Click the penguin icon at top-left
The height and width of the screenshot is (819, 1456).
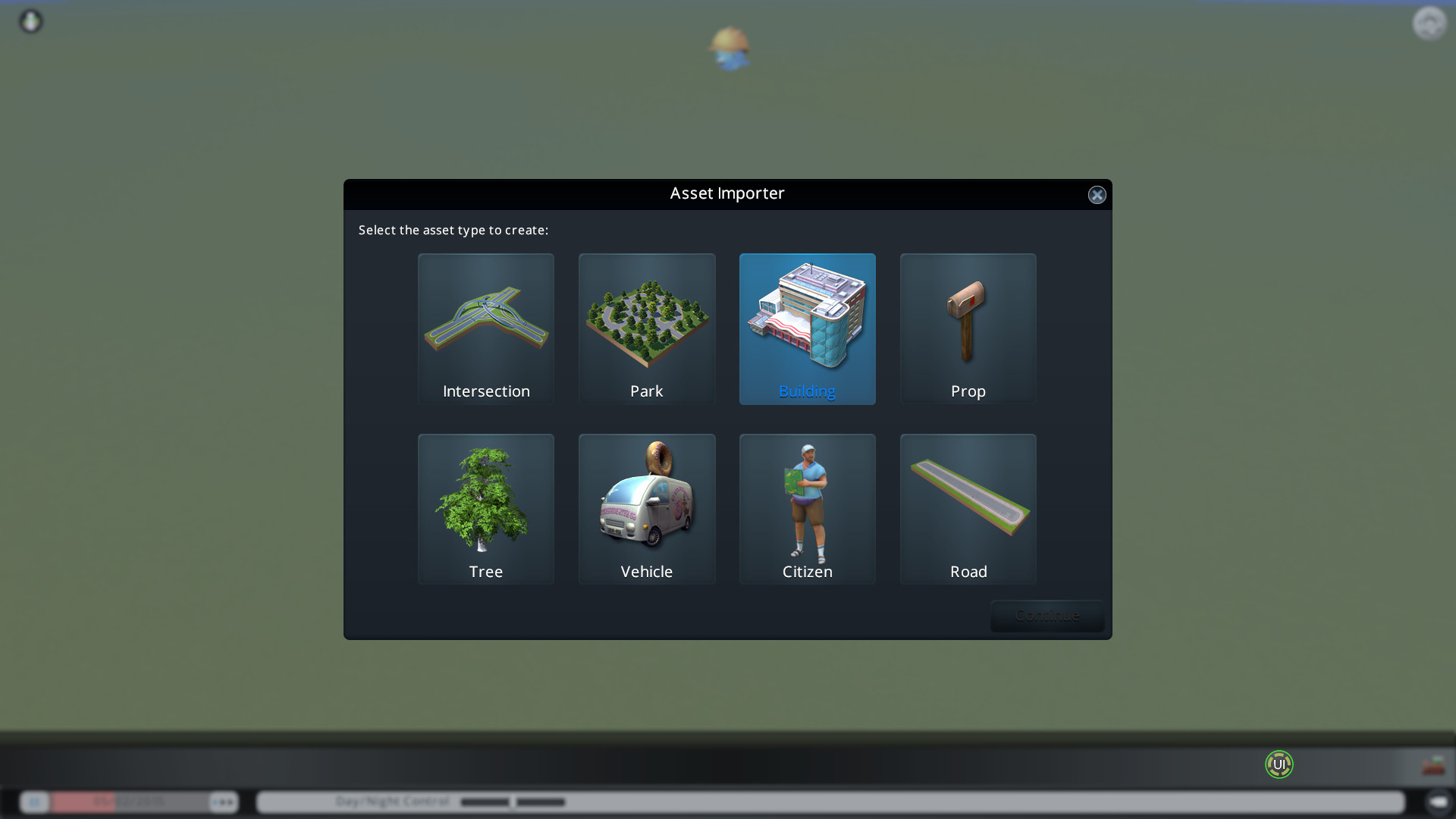point(31,21)
